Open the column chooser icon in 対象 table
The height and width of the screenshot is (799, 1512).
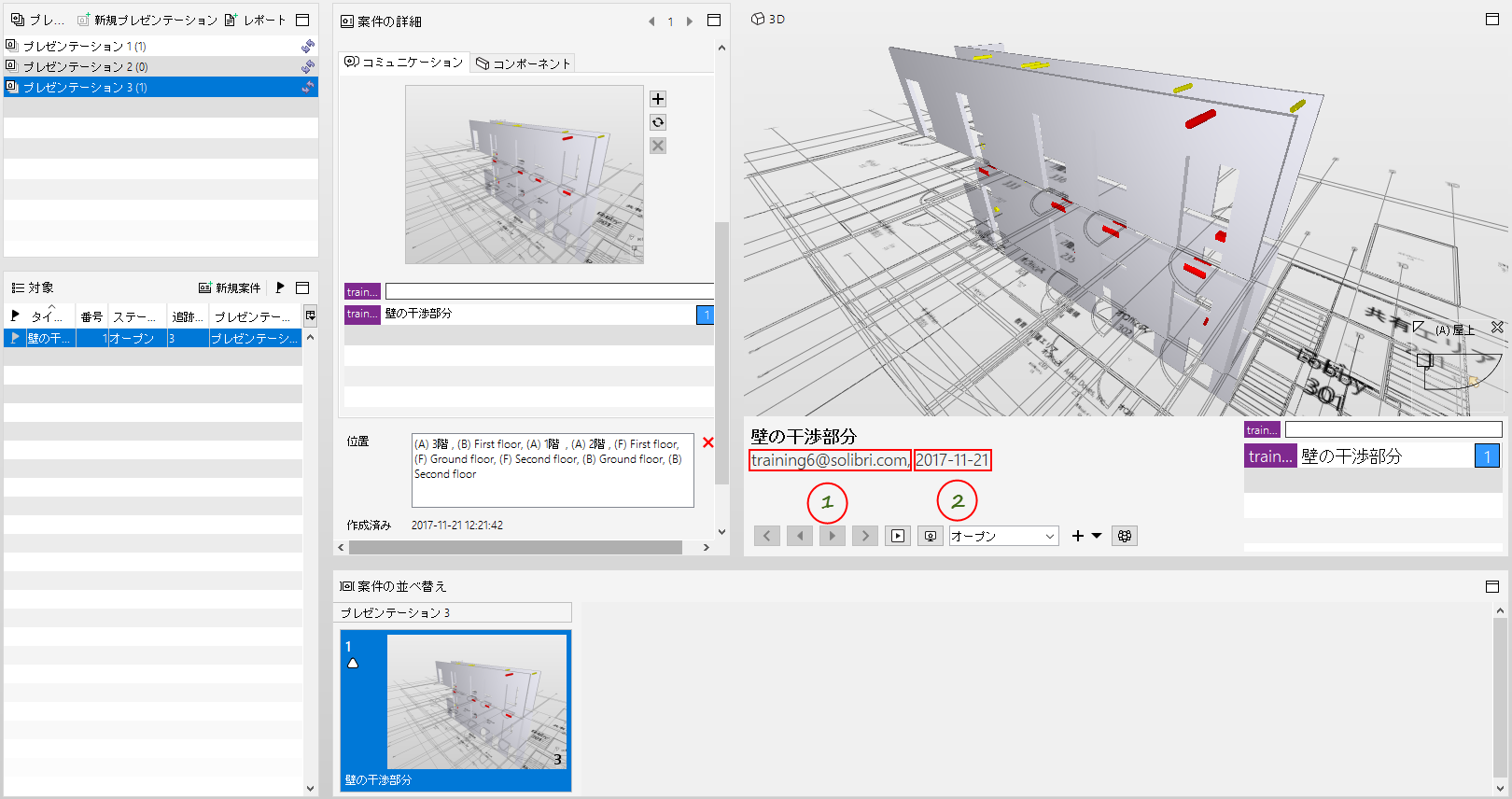click(311, 316)
